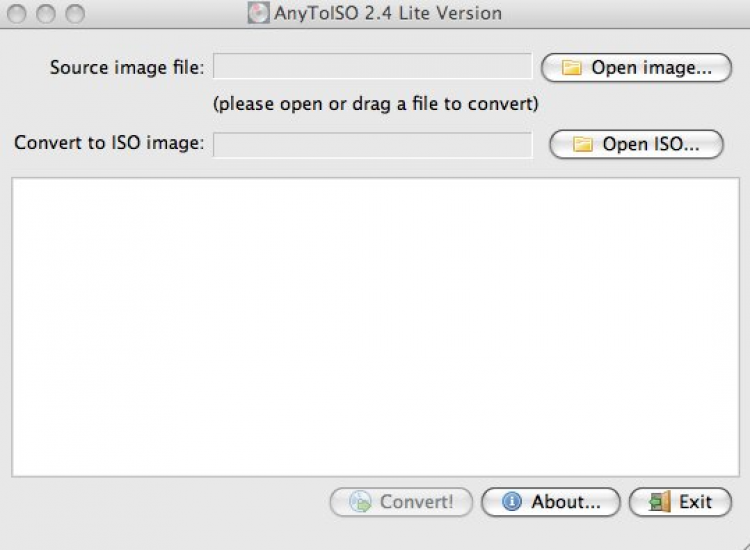Viewport: 750px width, 550px height.
Task: Click the disc icon on Convert! button
Action: tap(360, 502)
